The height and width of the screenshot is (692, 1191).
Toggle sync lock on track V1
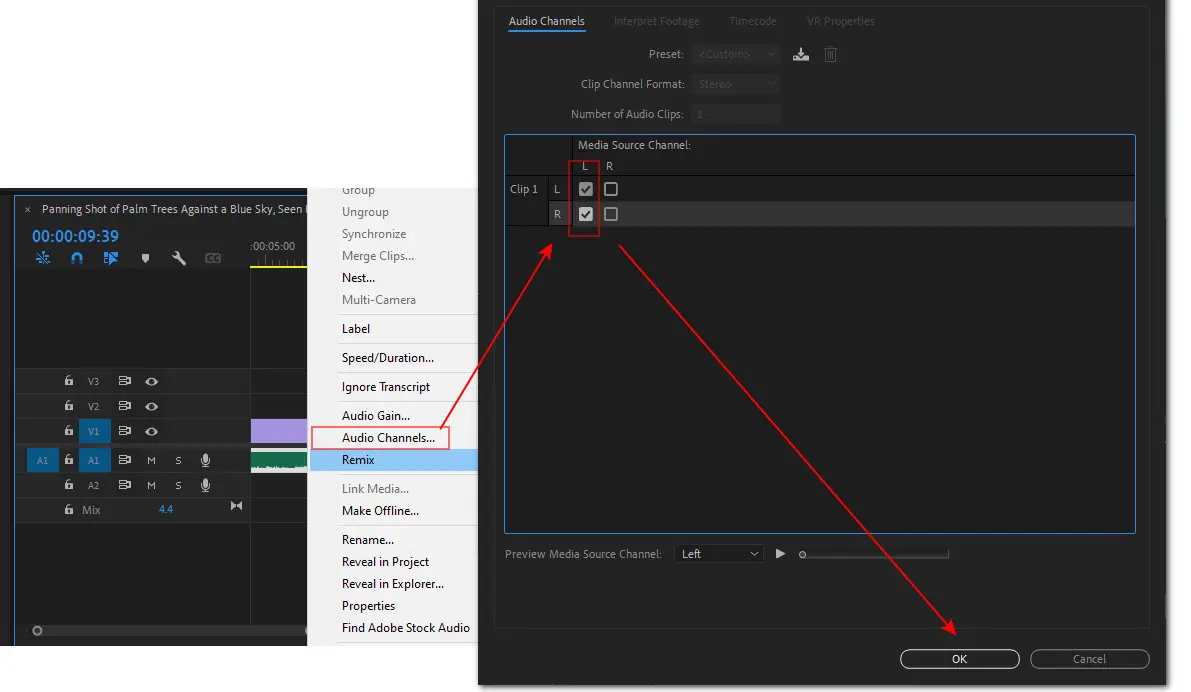click(x=125, y=431)
